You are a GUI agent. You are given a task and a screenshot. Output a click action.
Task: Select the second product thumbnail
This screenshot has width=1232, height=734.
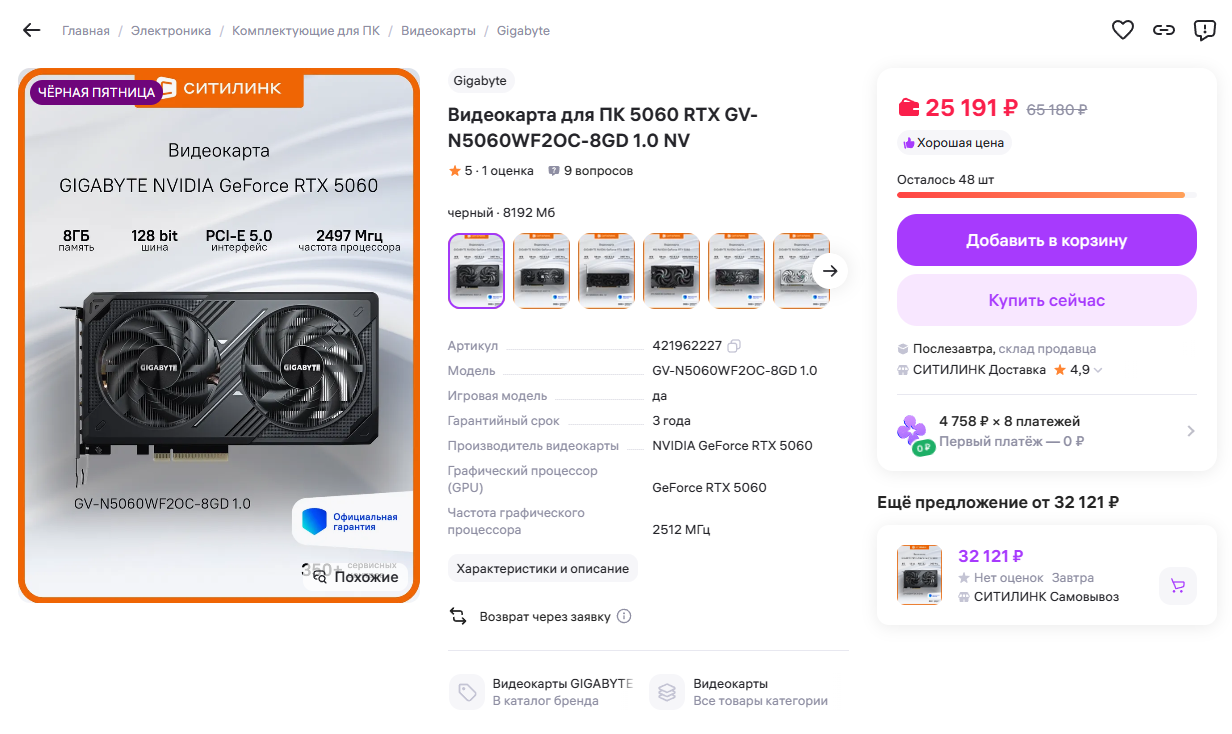(541, 271)
